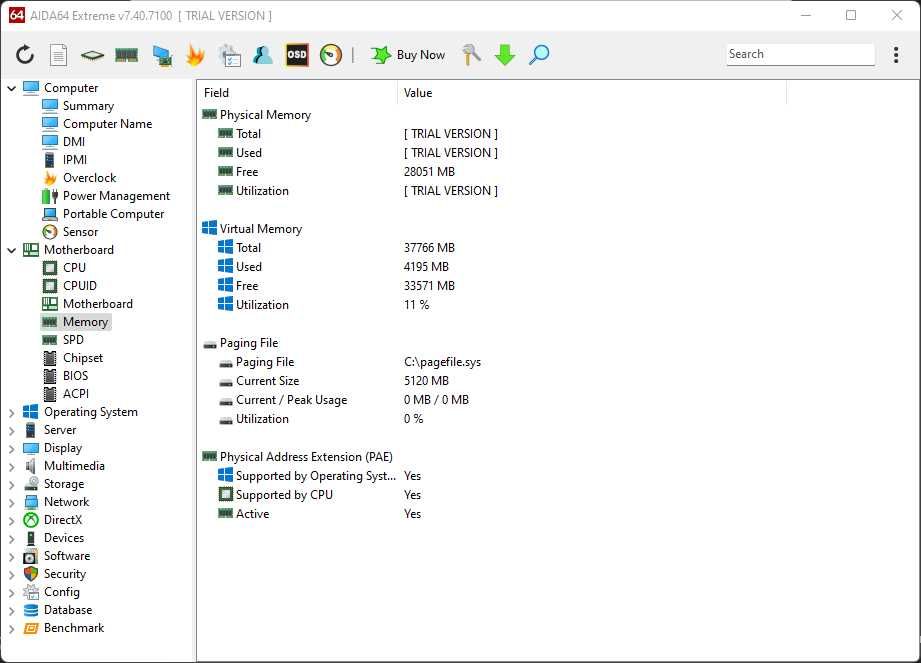Expand the Multimedia tree node
The height and width of the screenshot is (663, 921).
tap(11, 466)
